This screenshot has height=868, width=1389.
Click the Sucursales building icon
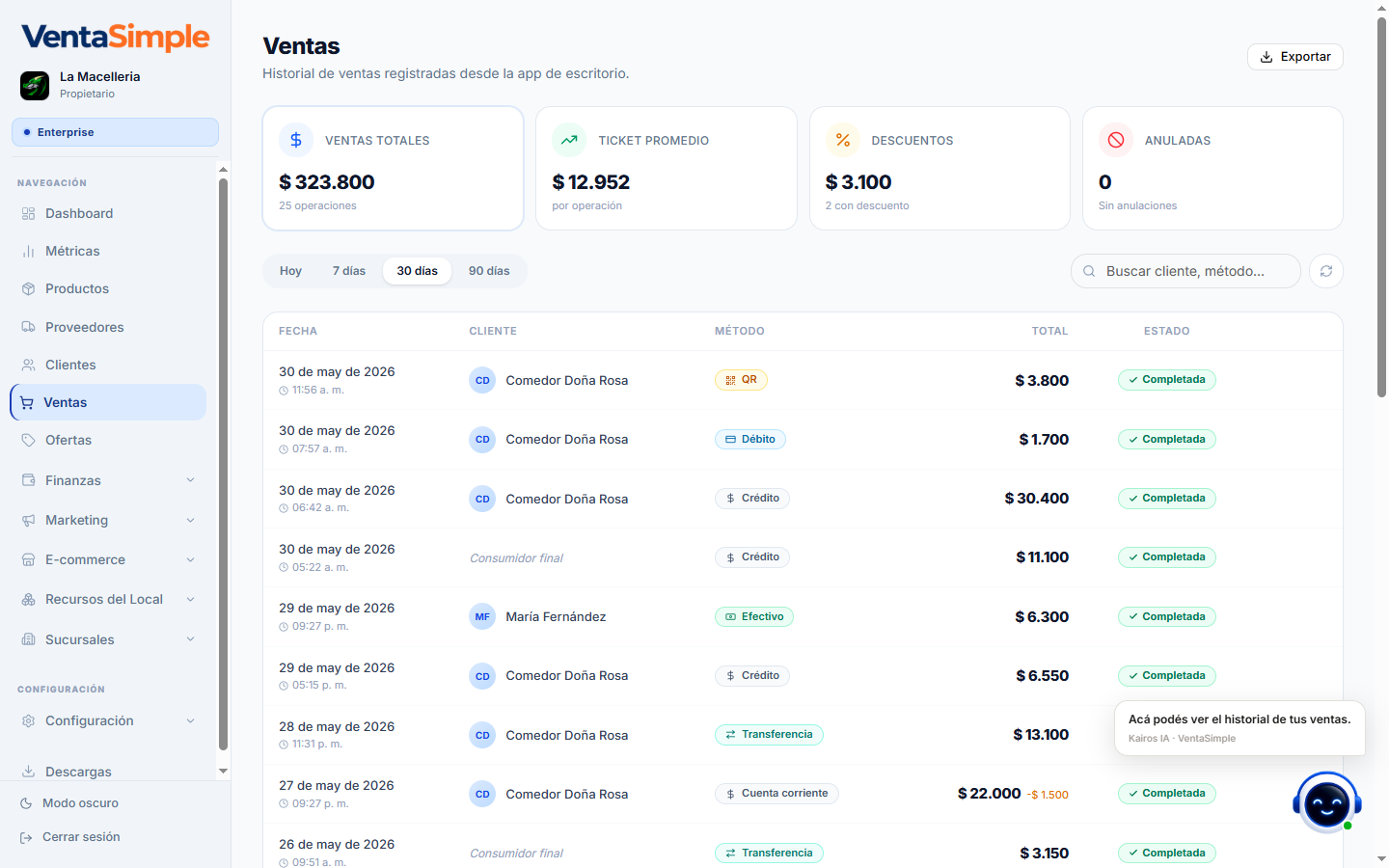(28, 639)
